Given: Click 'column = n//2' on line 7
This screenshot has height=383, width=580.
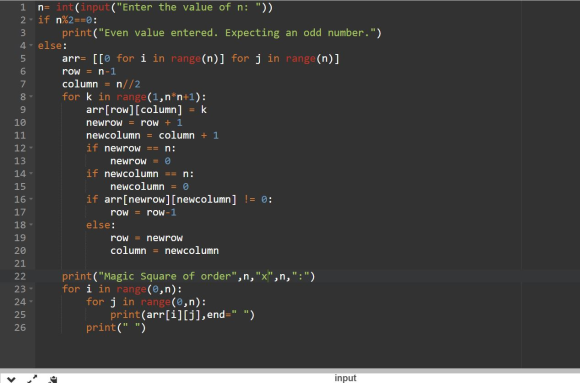Looking at the screenshot, I should 101,84.
